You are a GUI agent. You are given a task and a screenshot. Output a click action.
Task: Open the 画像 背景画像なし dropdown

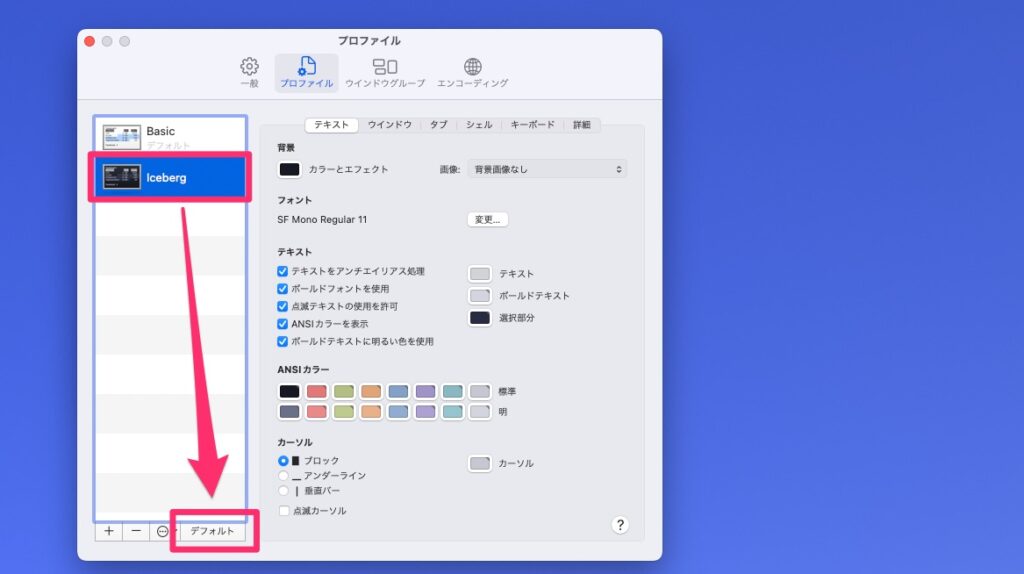pyautogui.click(x=547, y=170)
